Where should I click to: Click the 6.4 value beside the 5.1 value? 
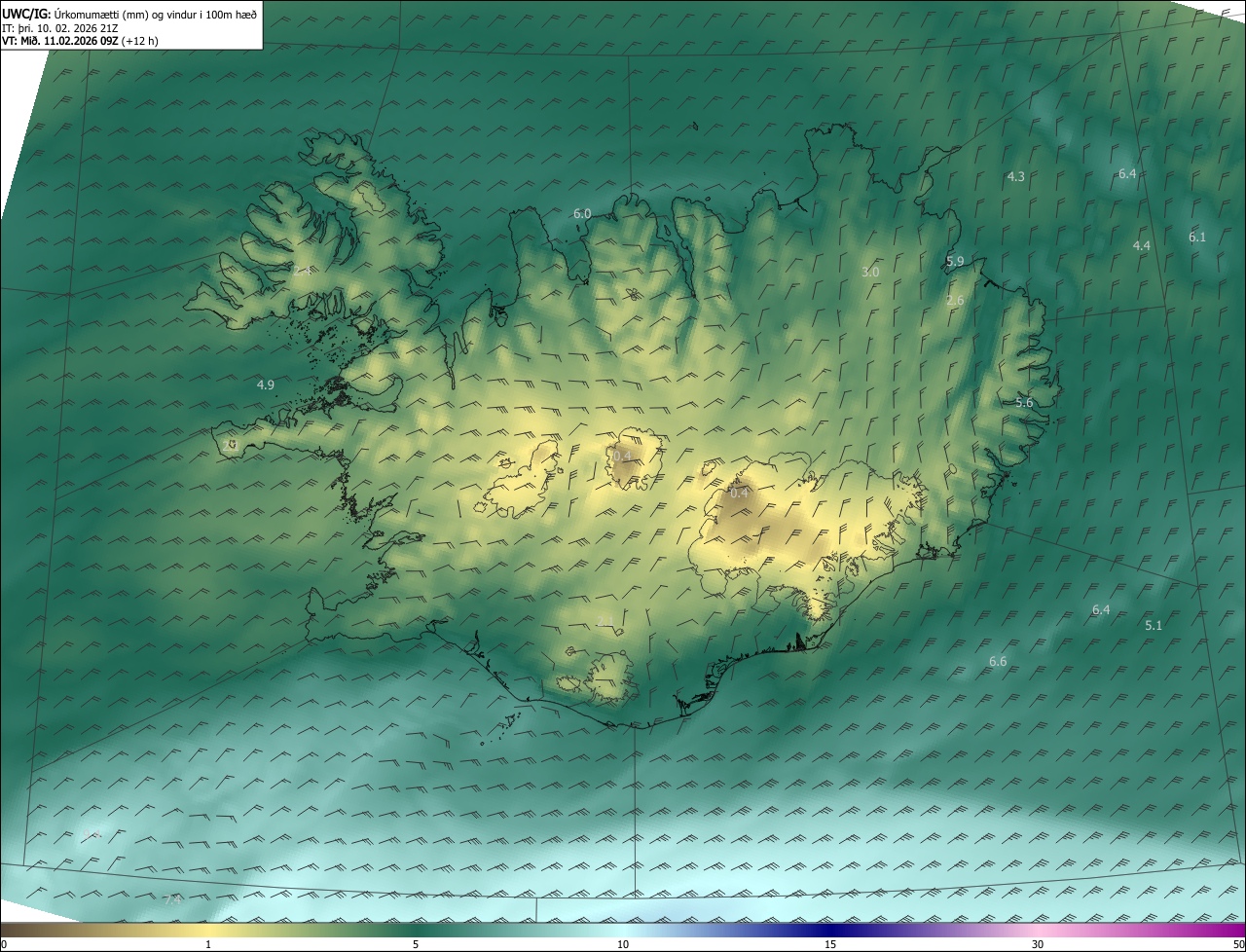1101,609
